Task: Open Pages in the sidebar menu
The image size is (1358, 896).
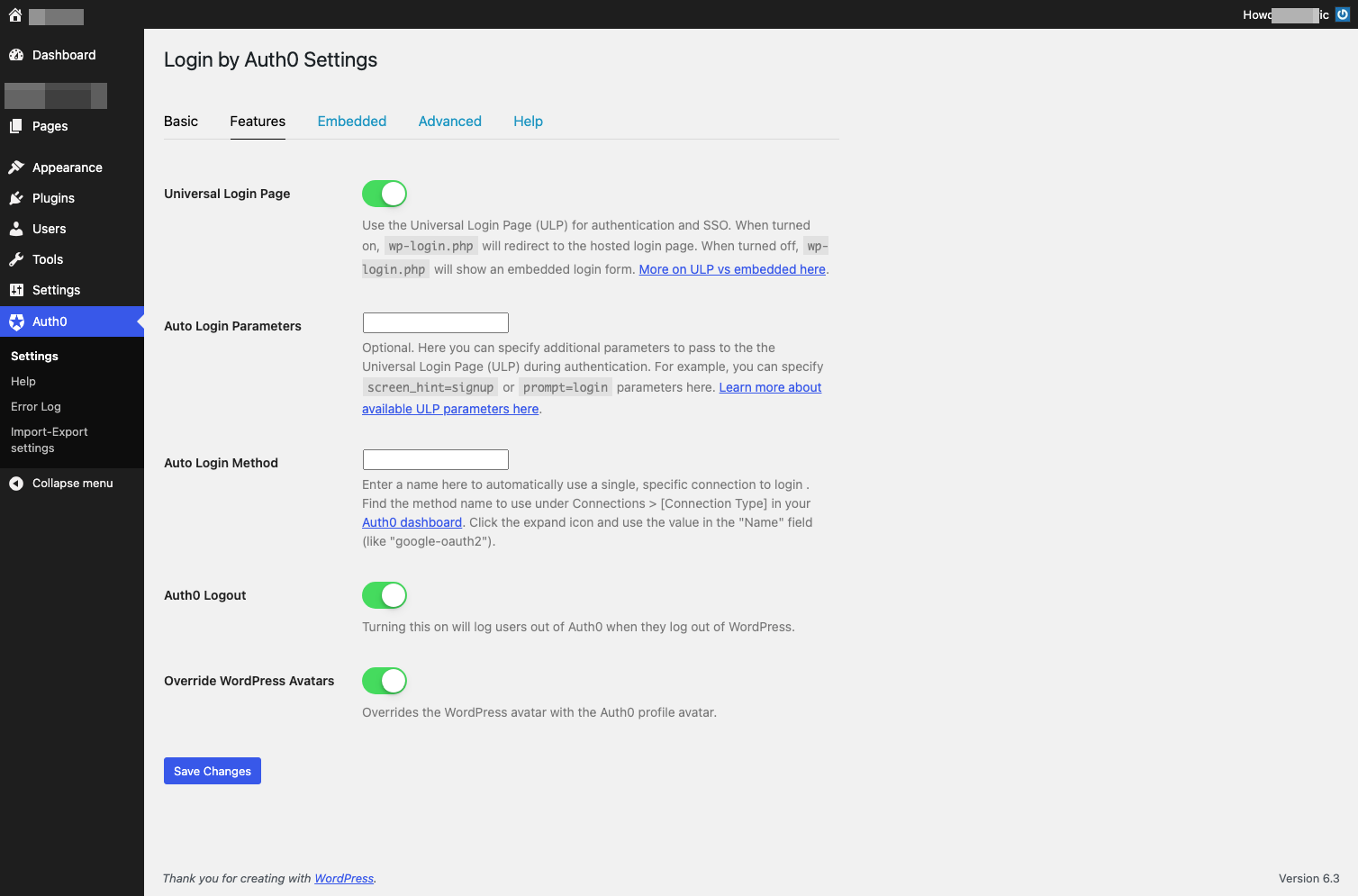Action: pos(72,126)
